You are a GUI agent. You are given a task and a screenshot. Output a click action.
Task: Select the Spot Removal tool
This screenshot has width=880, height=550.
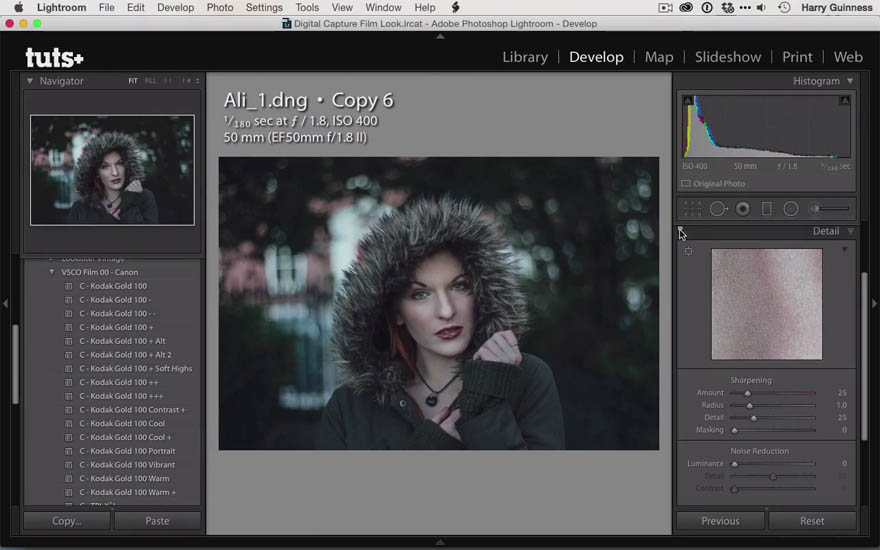pos(718,209)
